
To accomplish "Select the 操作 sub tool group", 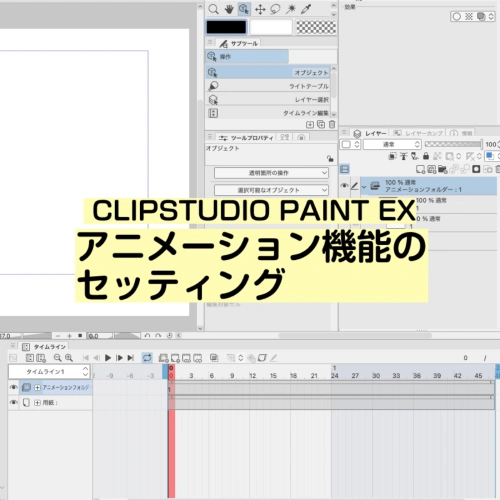I will [x=247, y=56].
